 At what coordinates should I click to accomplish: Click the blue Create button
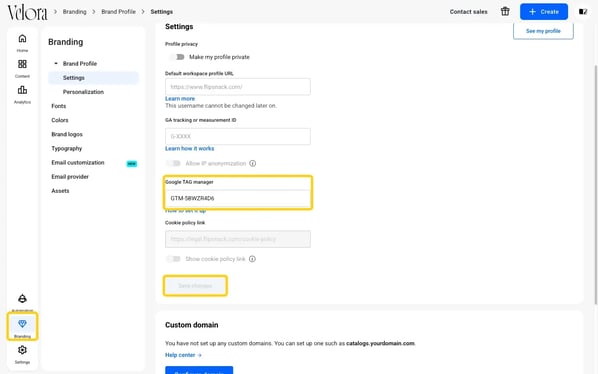(544, 12)
